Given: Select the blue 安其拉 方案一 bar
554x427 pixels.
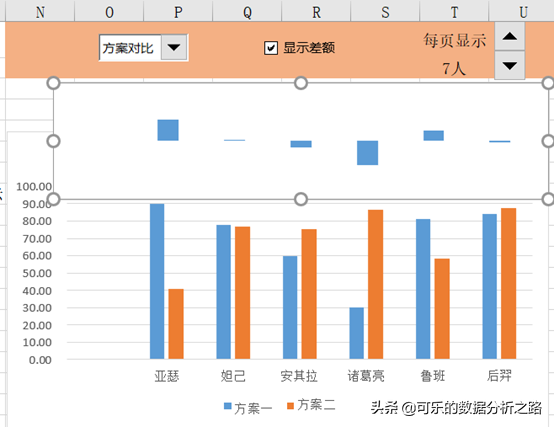Looking at the screenshot, I should (290, 307).
